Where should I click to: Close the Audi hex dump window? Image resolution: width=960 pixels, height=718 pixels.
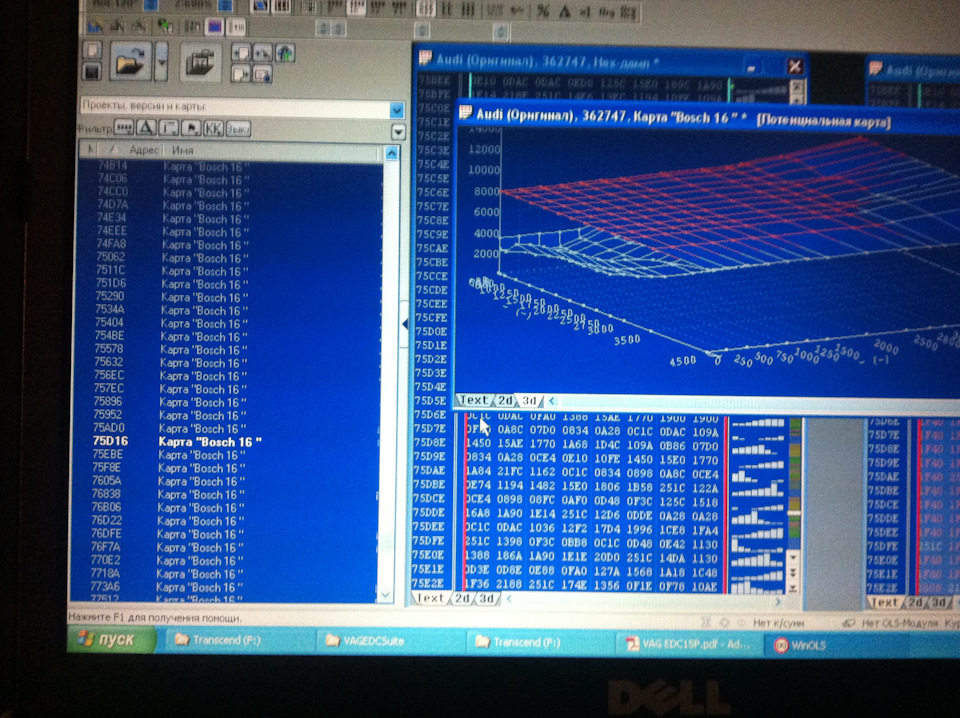point(795,66)
